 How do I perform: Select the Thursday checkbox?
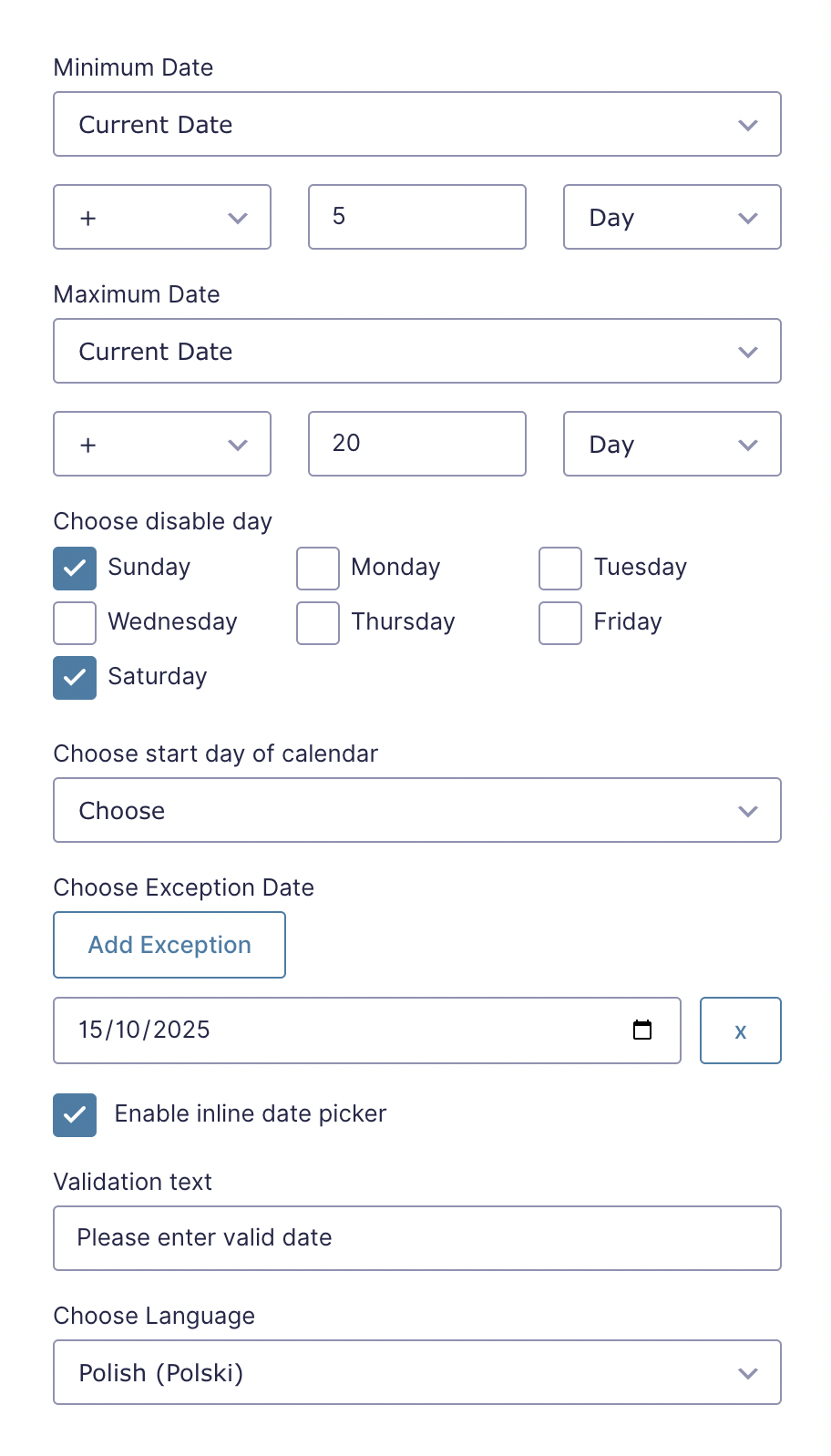318,623
